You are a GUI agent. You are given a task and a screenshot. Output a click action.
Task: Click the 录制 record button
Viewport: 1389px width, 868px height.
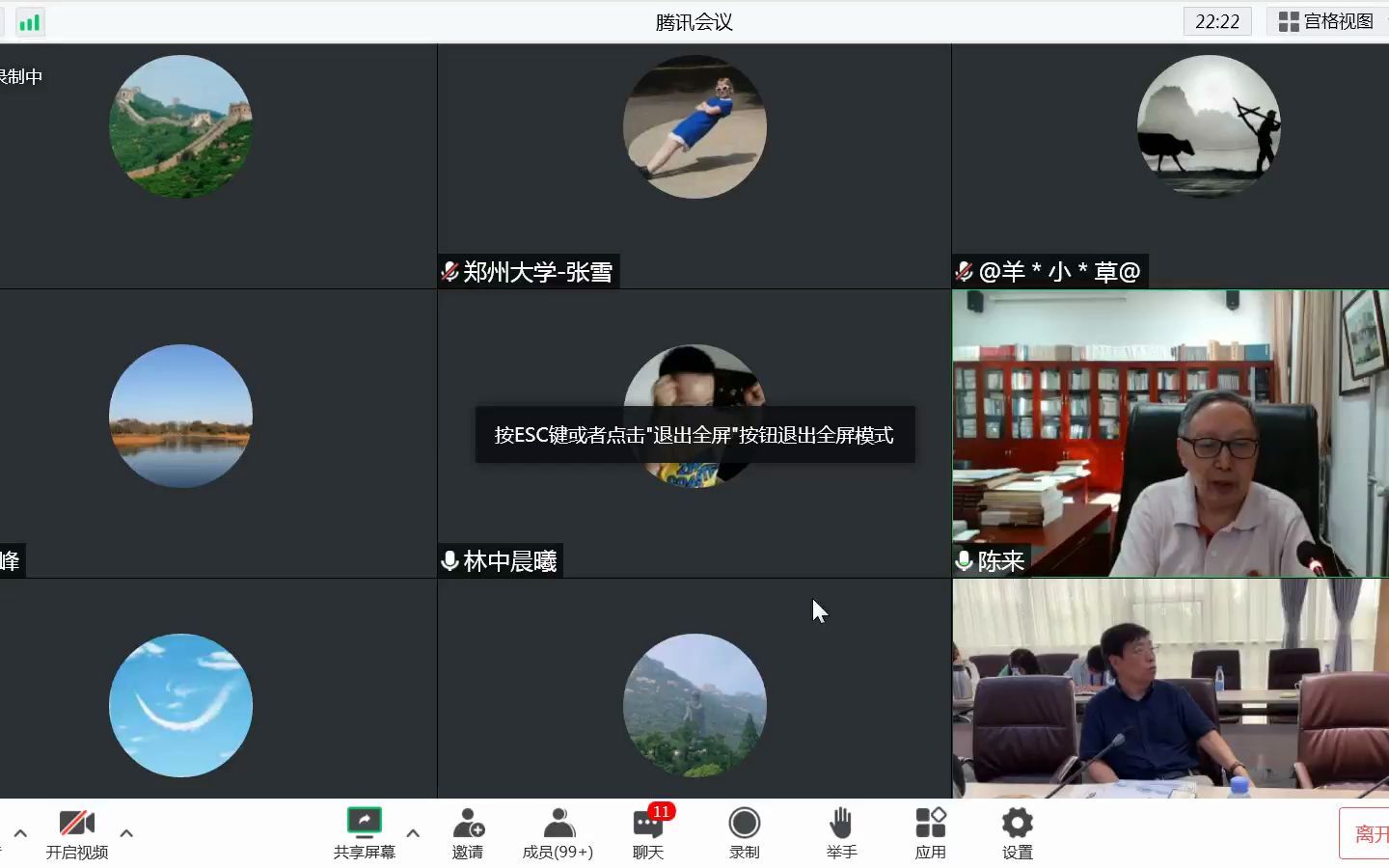744,834
